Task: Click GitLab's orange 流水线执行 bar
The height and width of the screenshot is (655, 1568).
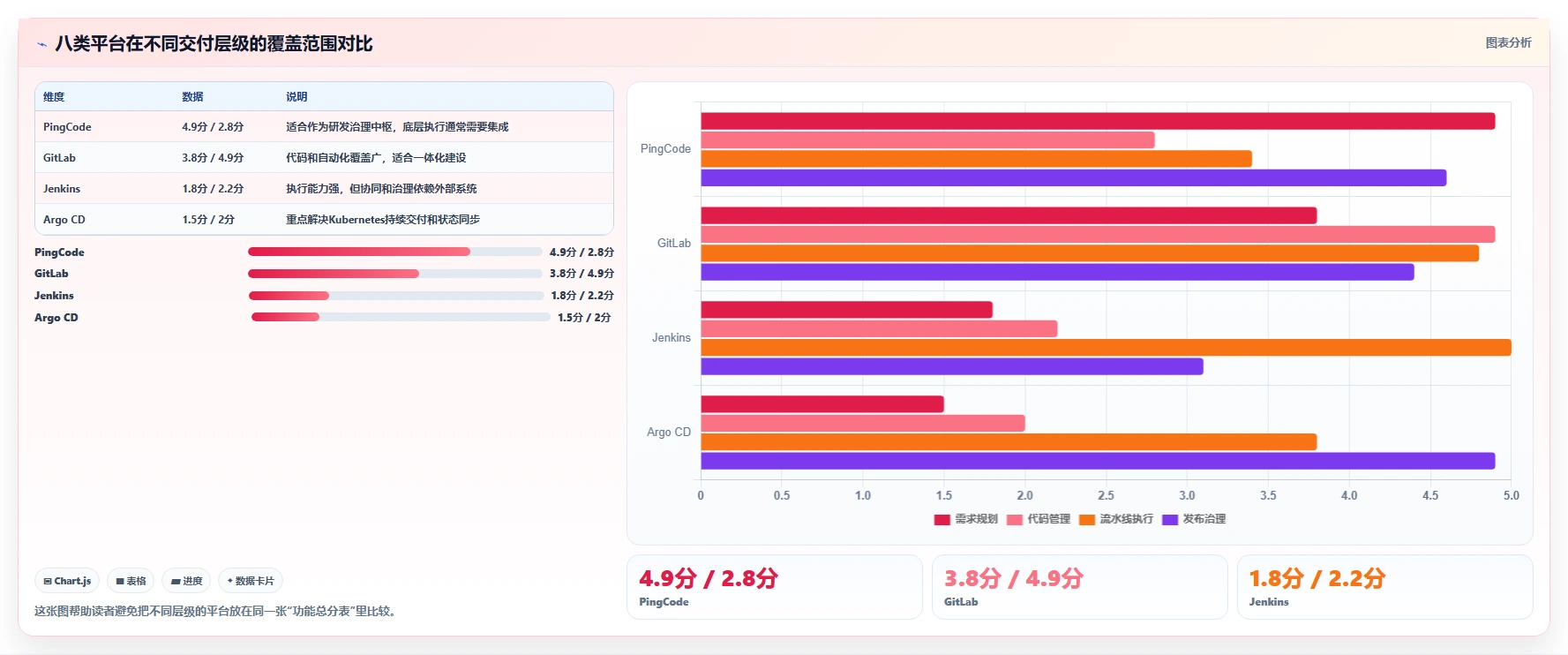Action: (1090, 253)
